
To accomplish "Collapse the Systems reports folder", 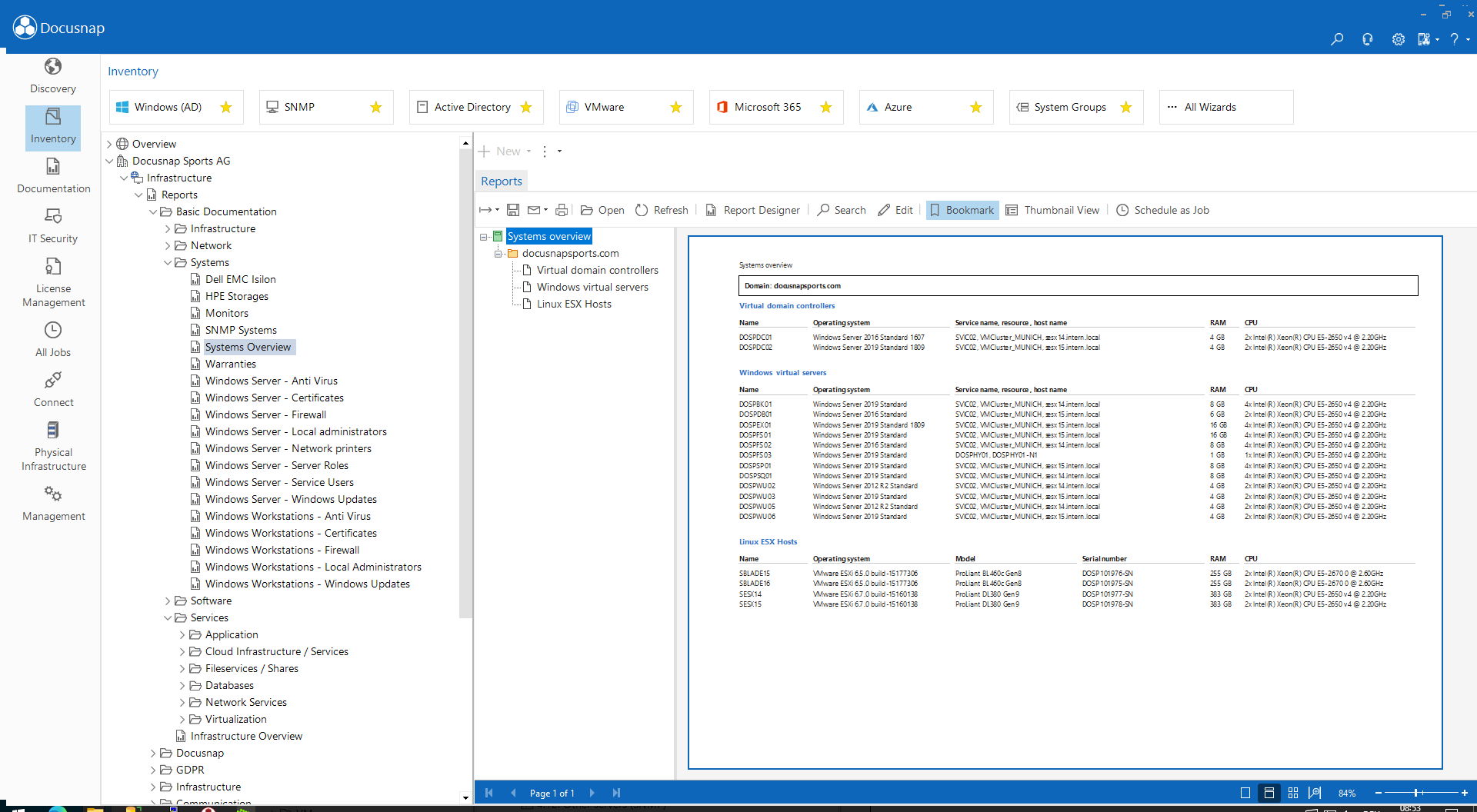I will click(168, 262).
